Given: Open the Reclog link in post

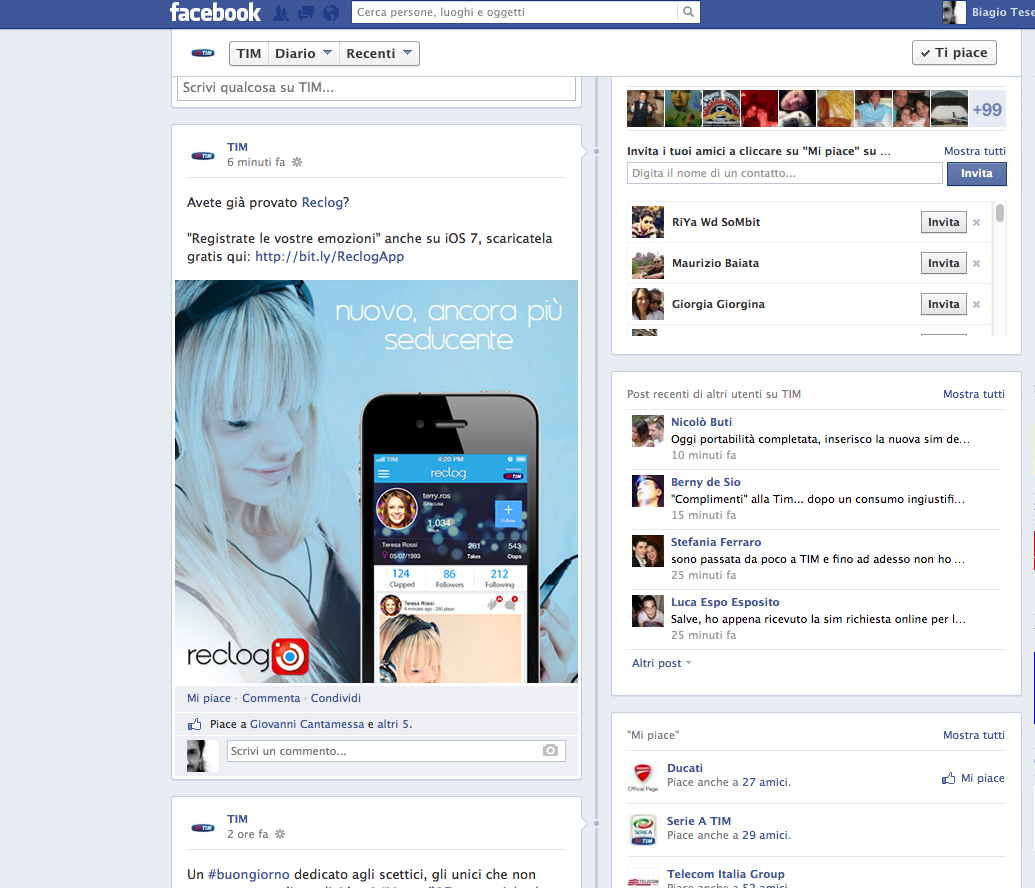Looking at the screenshot, I should pyautogui.click(x=322, y=203).
